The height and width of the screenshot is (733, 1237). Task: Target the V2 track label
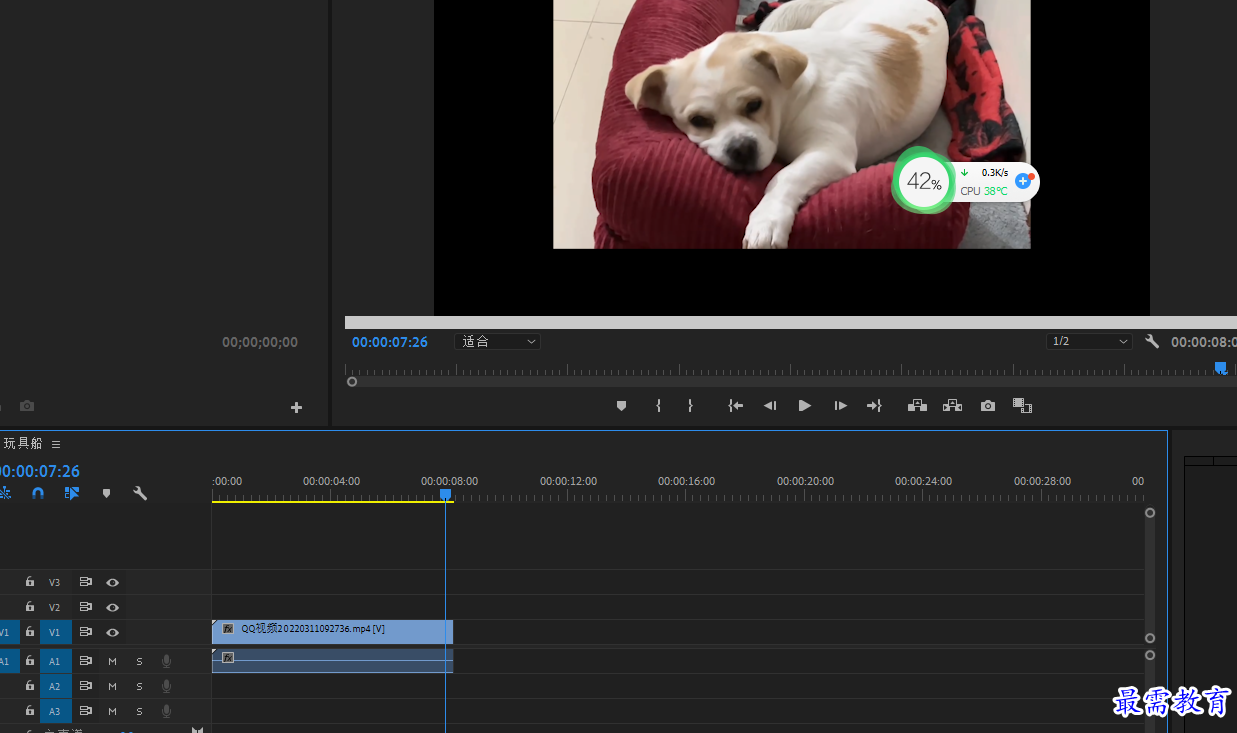pos(55,607)
